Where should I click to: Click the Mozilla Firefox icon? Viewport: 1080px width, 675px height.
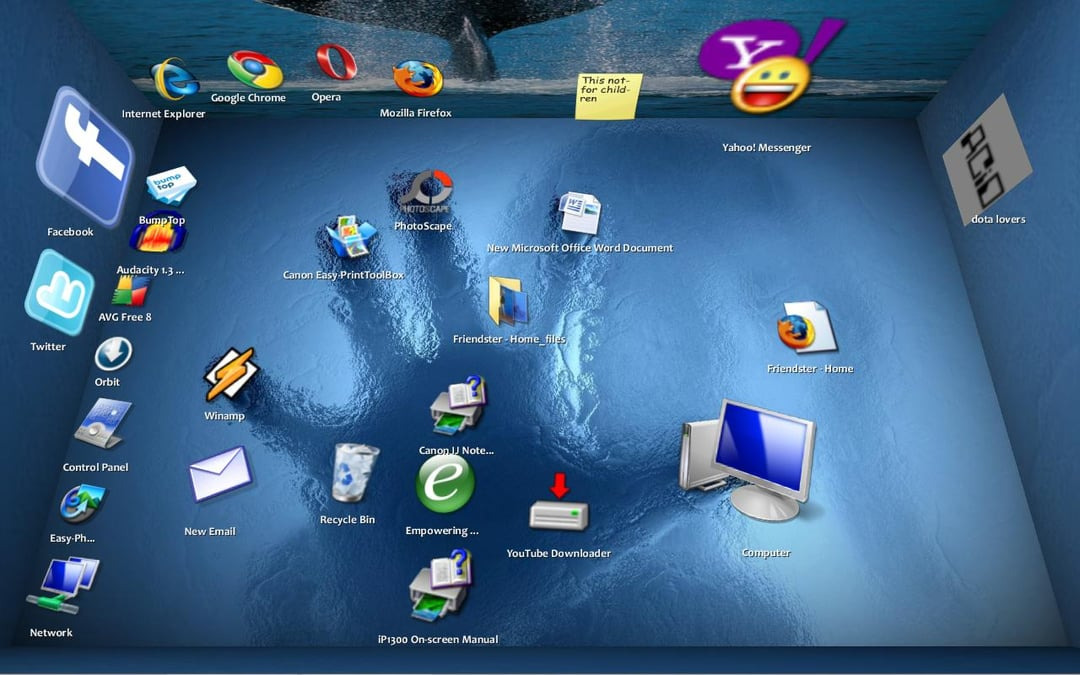pos(417,78)
